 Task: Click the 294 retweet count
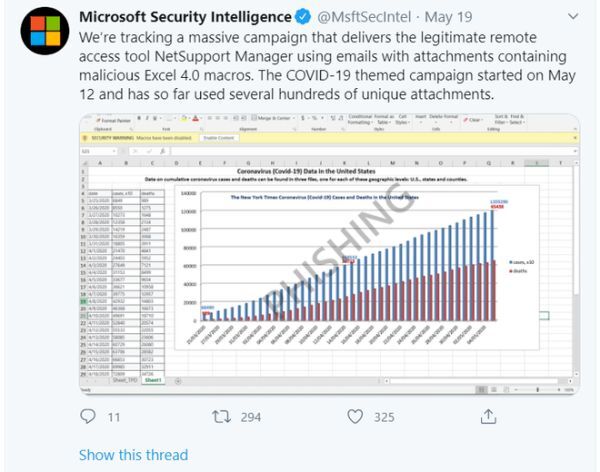(x=251, y=417)
